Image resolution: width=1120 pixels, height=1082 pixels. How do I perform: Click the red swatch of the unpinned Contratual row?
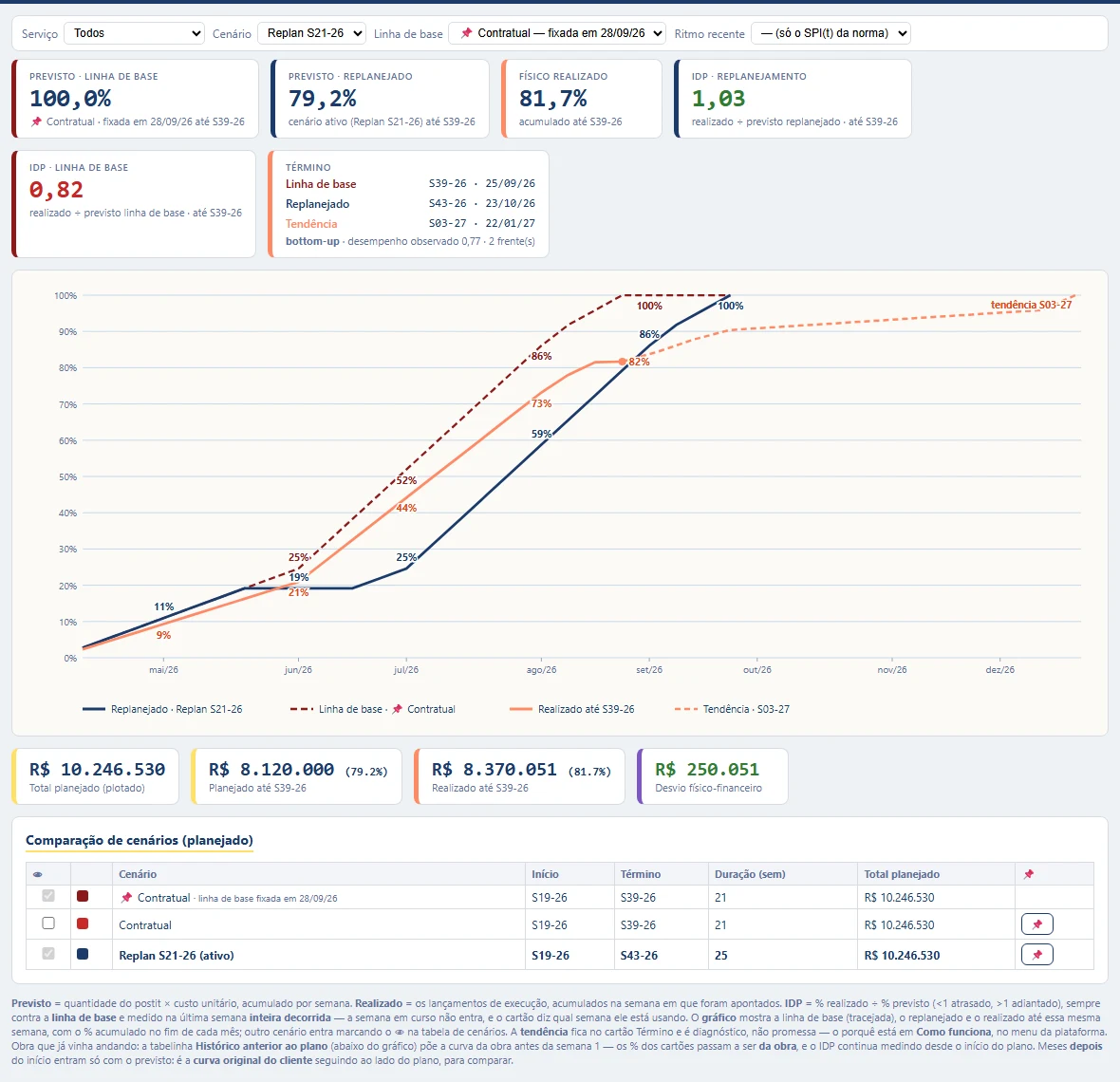click(83, 923)
